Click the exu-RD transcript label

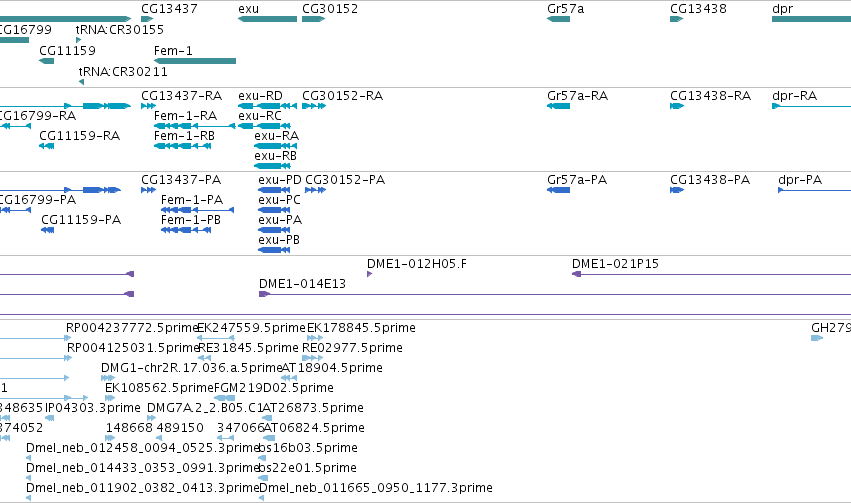261,96
